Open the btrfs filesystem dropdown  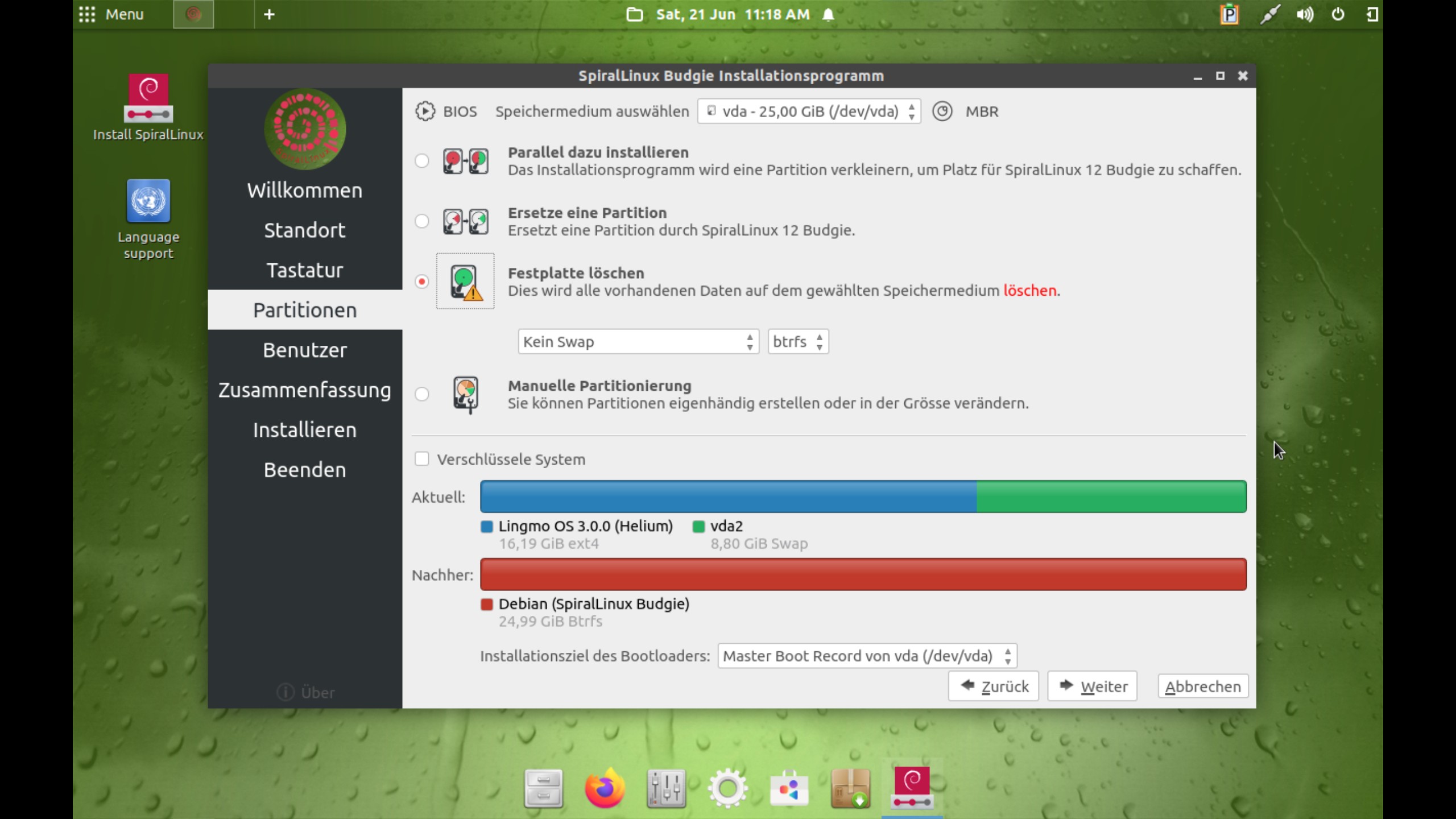pyautogui.click(x=798, y=342)
